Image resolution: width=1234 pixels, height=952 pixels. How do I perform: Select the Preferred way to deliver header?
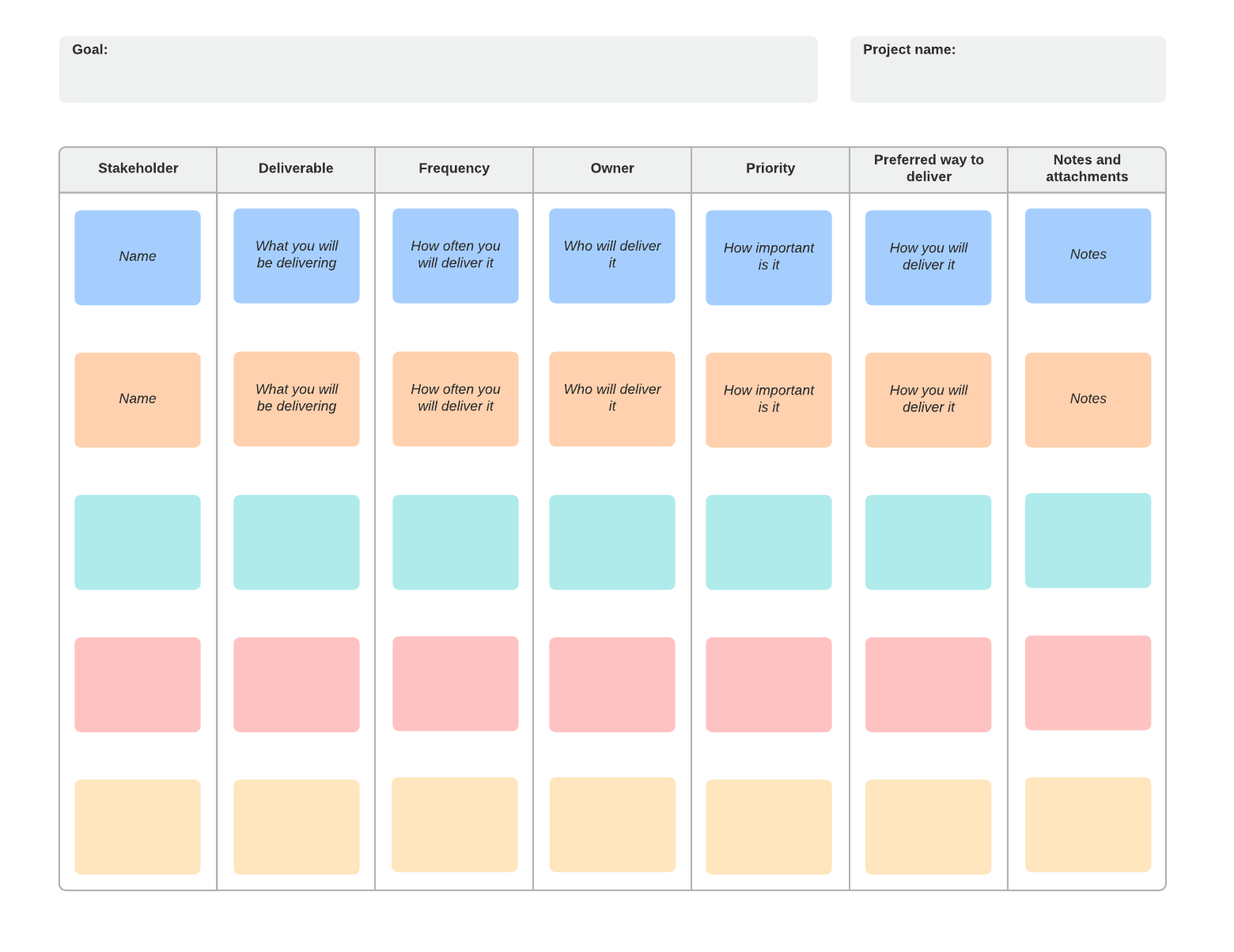[929, 168]
